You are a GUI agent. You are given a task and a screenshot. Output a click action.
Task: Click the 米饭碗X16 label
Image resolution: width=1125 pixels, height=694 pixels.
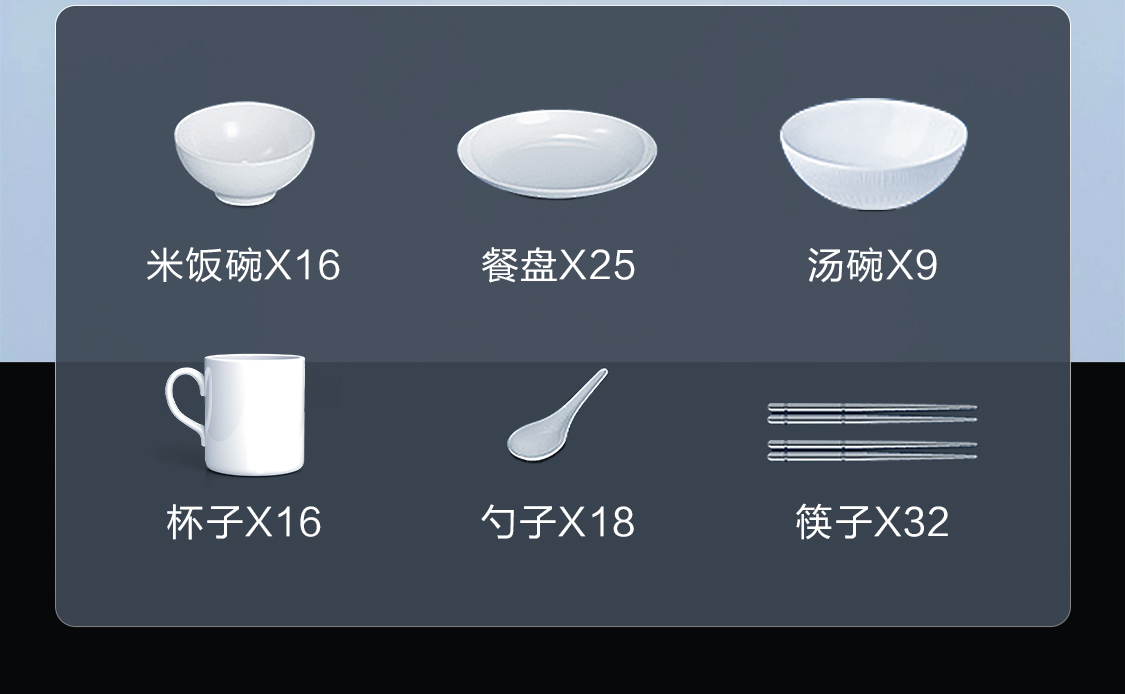(243, 265)
